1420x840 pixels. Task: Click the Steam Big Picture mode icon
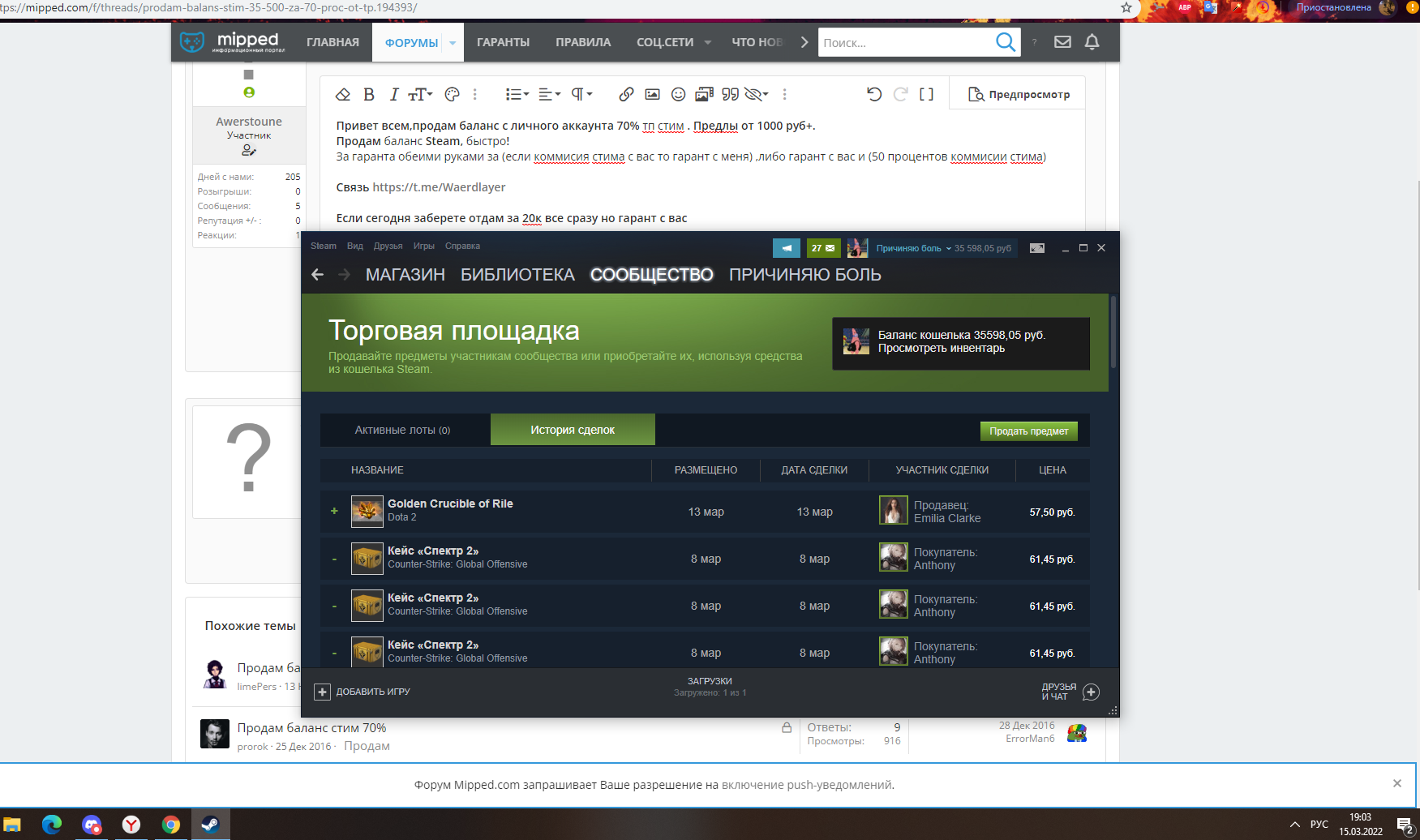pyautogui.click(x=1037, y=248)
